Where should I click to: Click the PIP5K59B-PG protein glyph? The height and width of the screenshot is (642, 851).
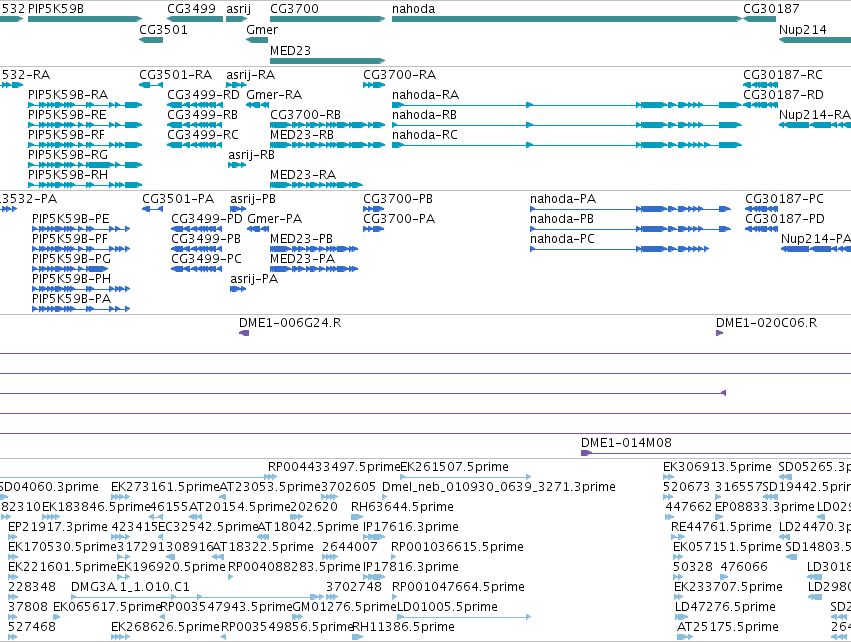coord(70,269)
